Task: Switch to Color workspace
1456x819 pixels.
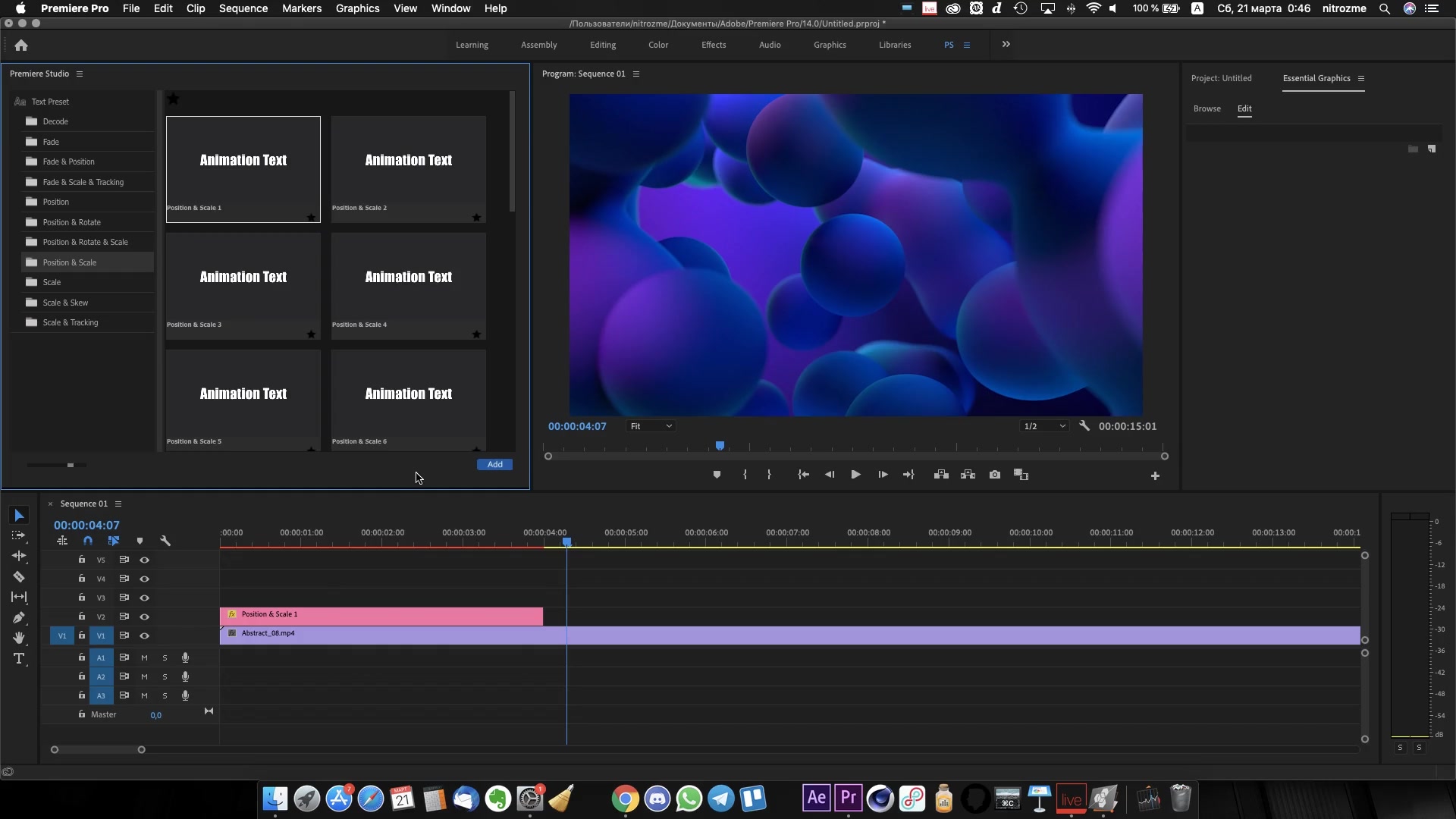Action: [658, 45]
